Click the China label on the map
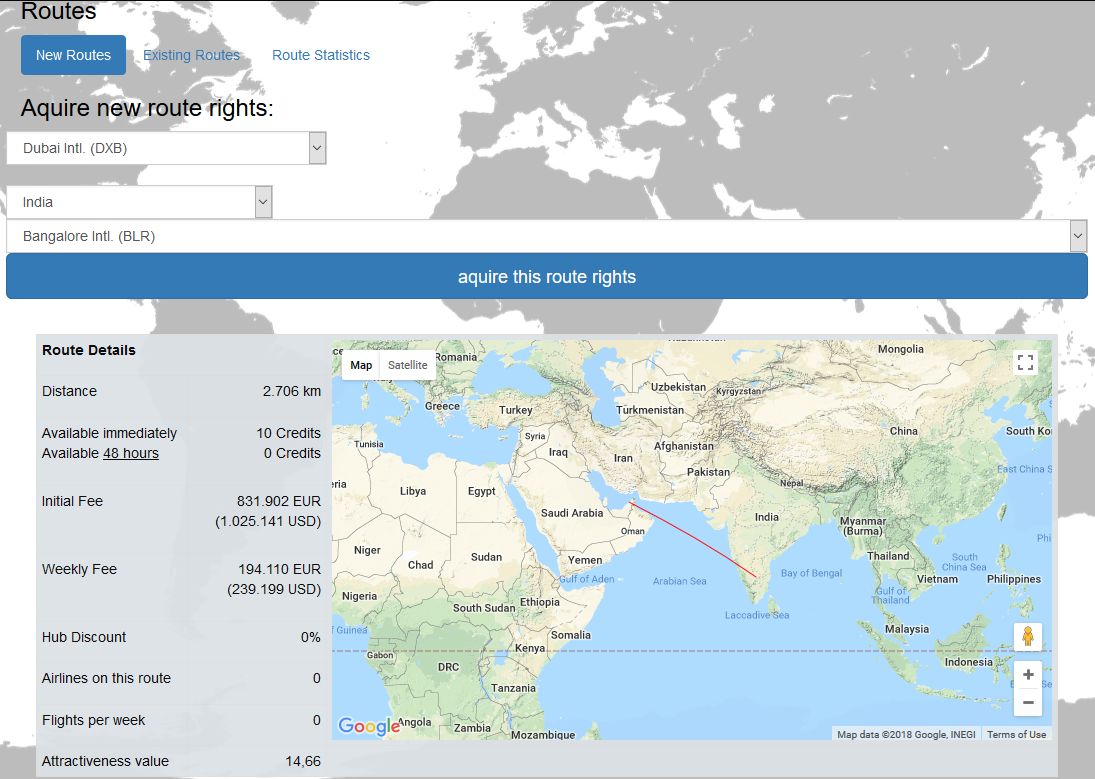Viewport: 1095px width, 779px height. pyautogui.click(x=904, y=431)
